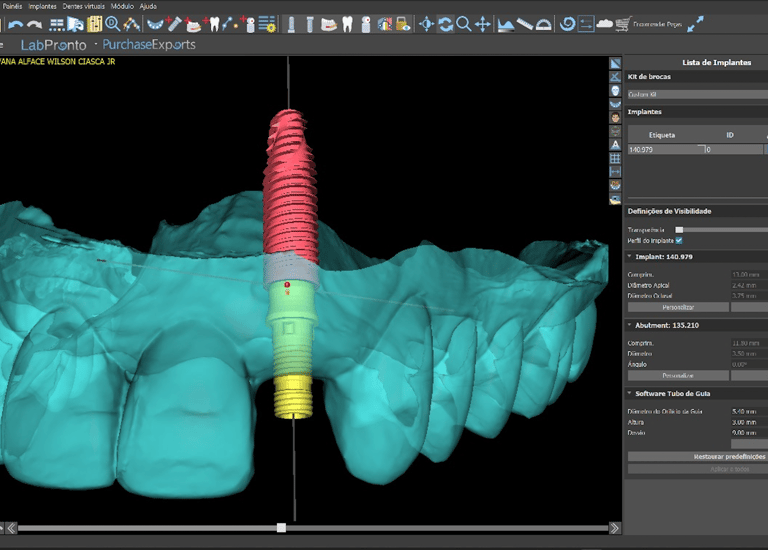Click Personalizar button under Abutment
Image resolution: width=768 pixels, height=550 pixels.
pos(678,375)
